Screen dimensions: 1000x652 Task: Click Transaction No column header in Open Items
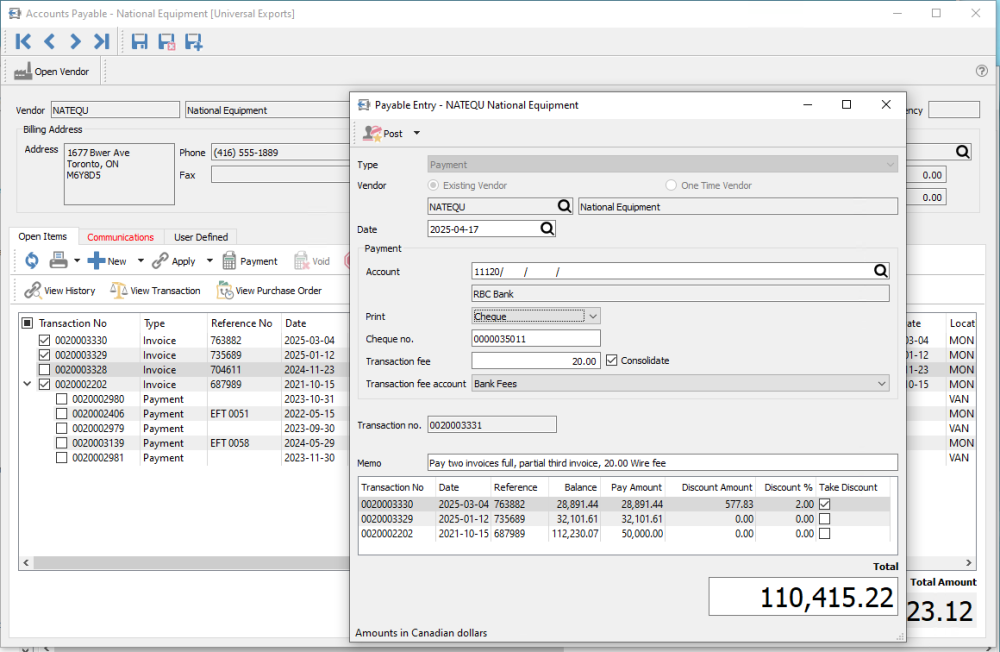73,323
